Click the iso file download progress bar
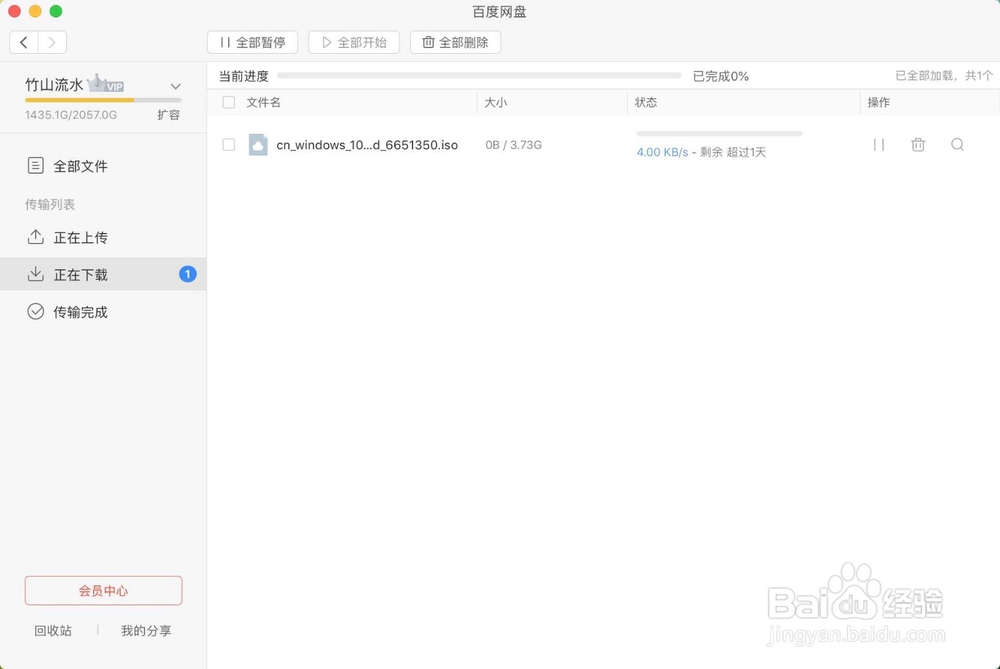Viewport: 1000px width, 669px height. click(x=719, y=134)
